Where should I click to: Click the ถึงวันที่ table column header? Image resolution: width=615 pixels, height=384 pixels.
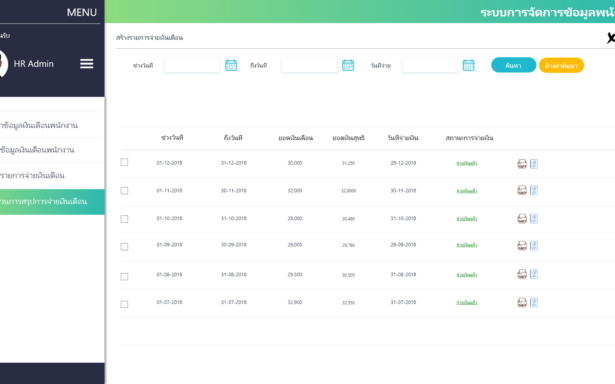click(x=233, y=138)
